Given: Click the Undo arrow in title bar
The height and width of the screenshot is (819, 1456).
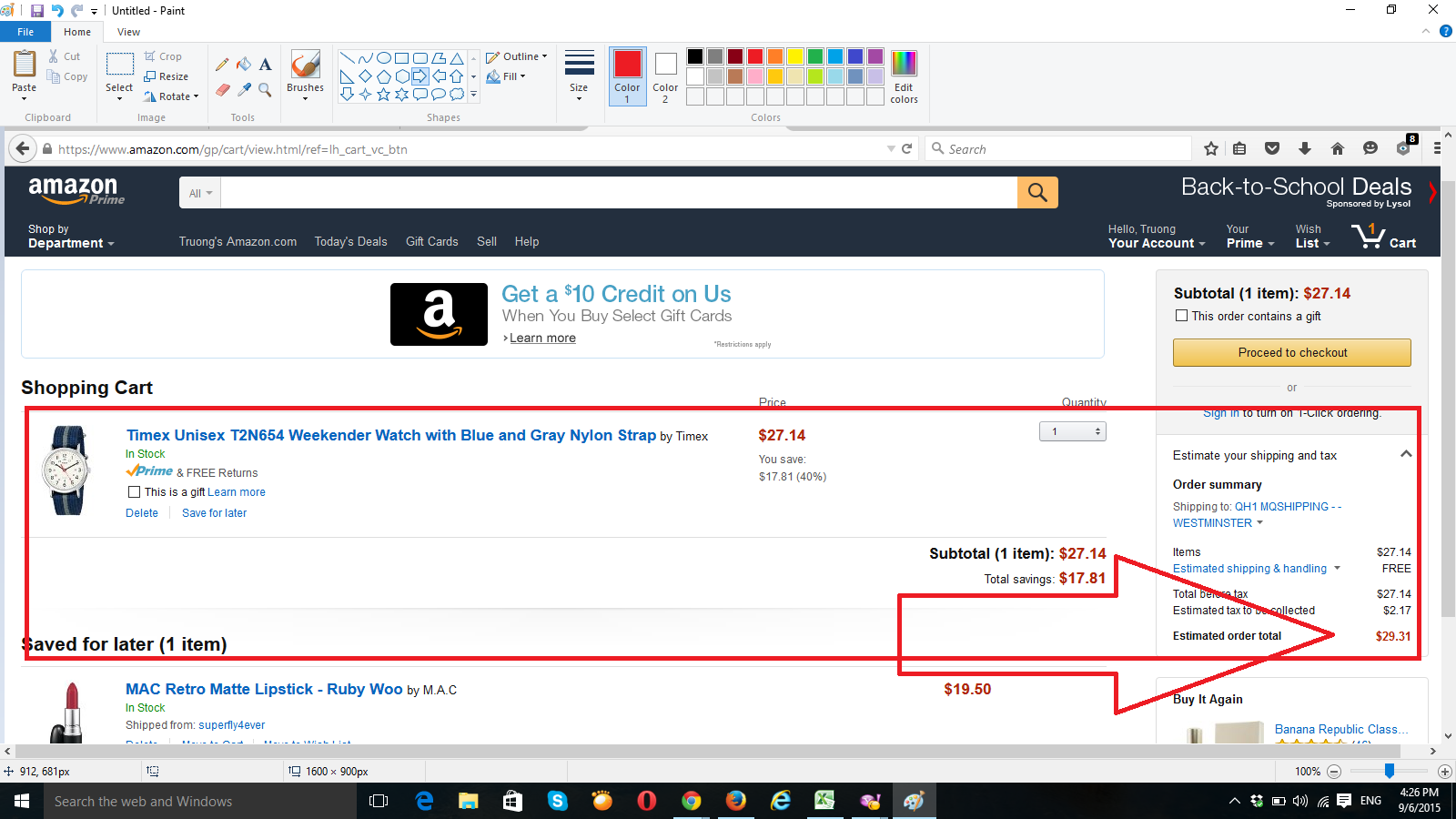Looking at the screenshot, I should tap(57, 10).
